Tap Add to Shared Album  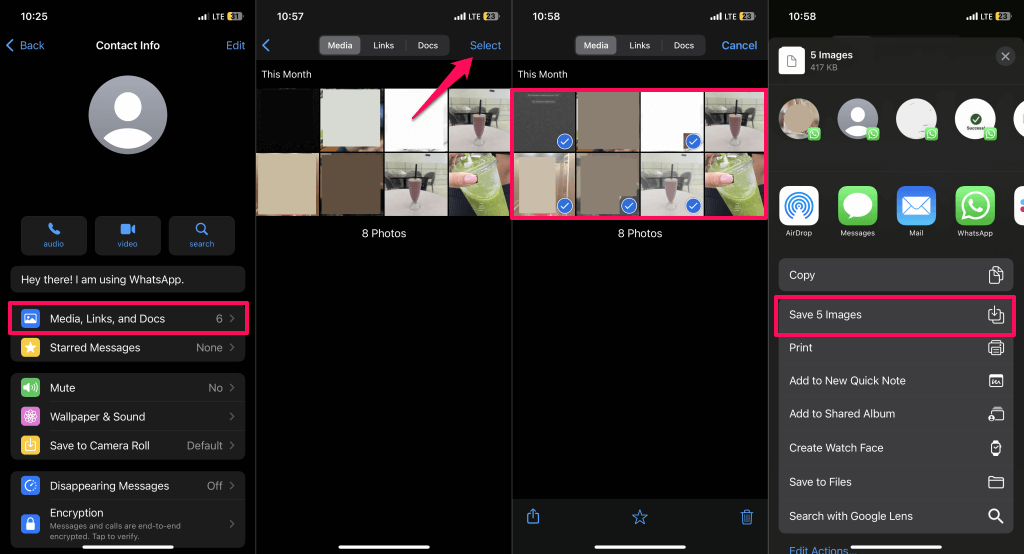(x=895, y=414)
